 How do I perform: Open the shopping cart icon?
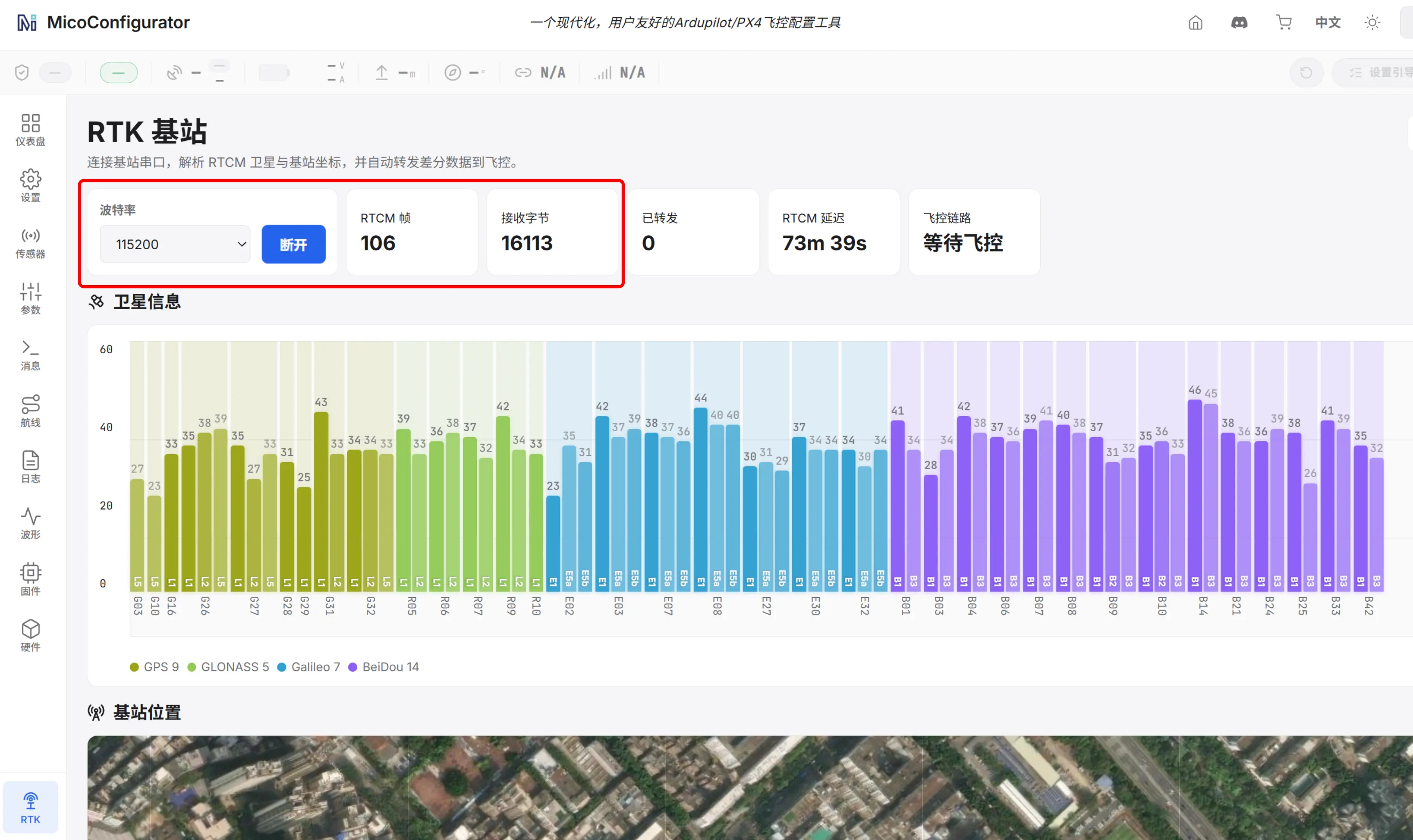(1283, 23)
